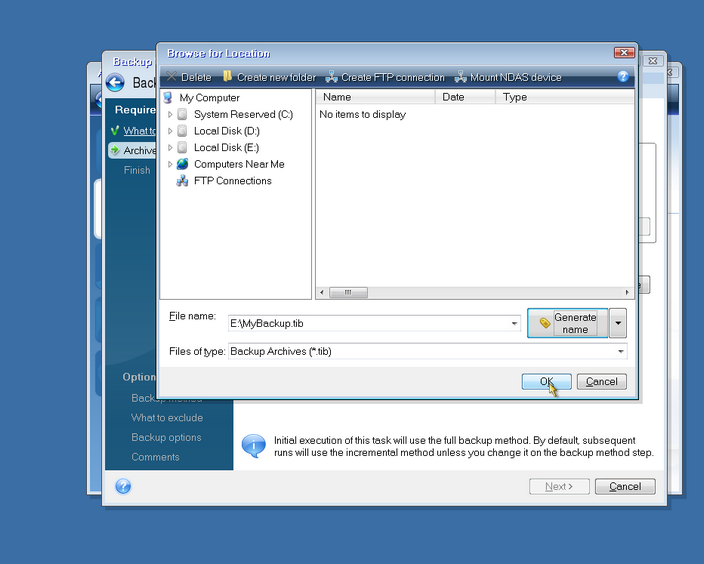The height and width of the screenshot is (564, 704).
Task: Cancel the Browse for Location dialog
Action: pos(602,381)
